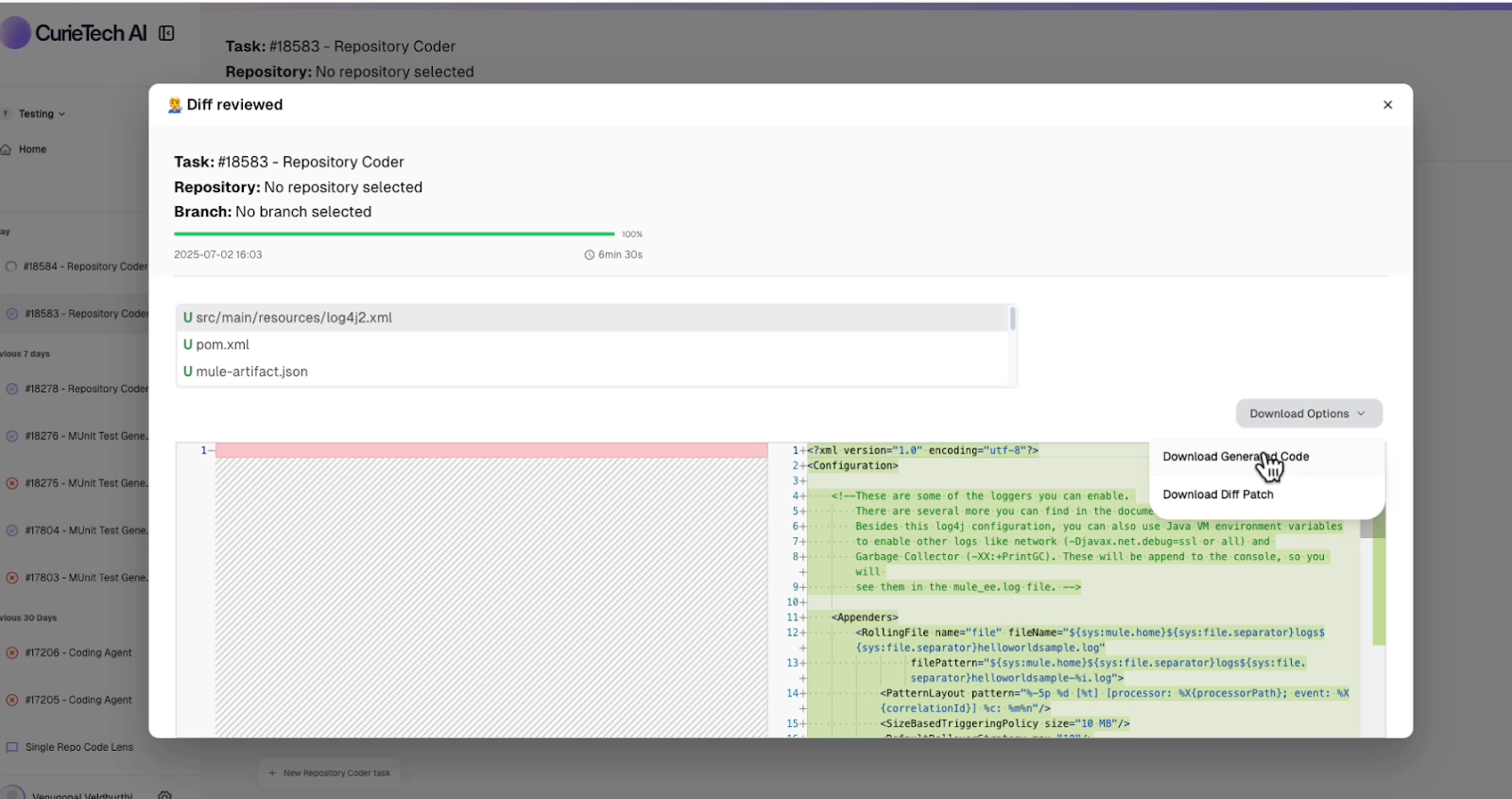Open task #18278 - Repository Coder
1512x799 pixels.
[86, 389]
